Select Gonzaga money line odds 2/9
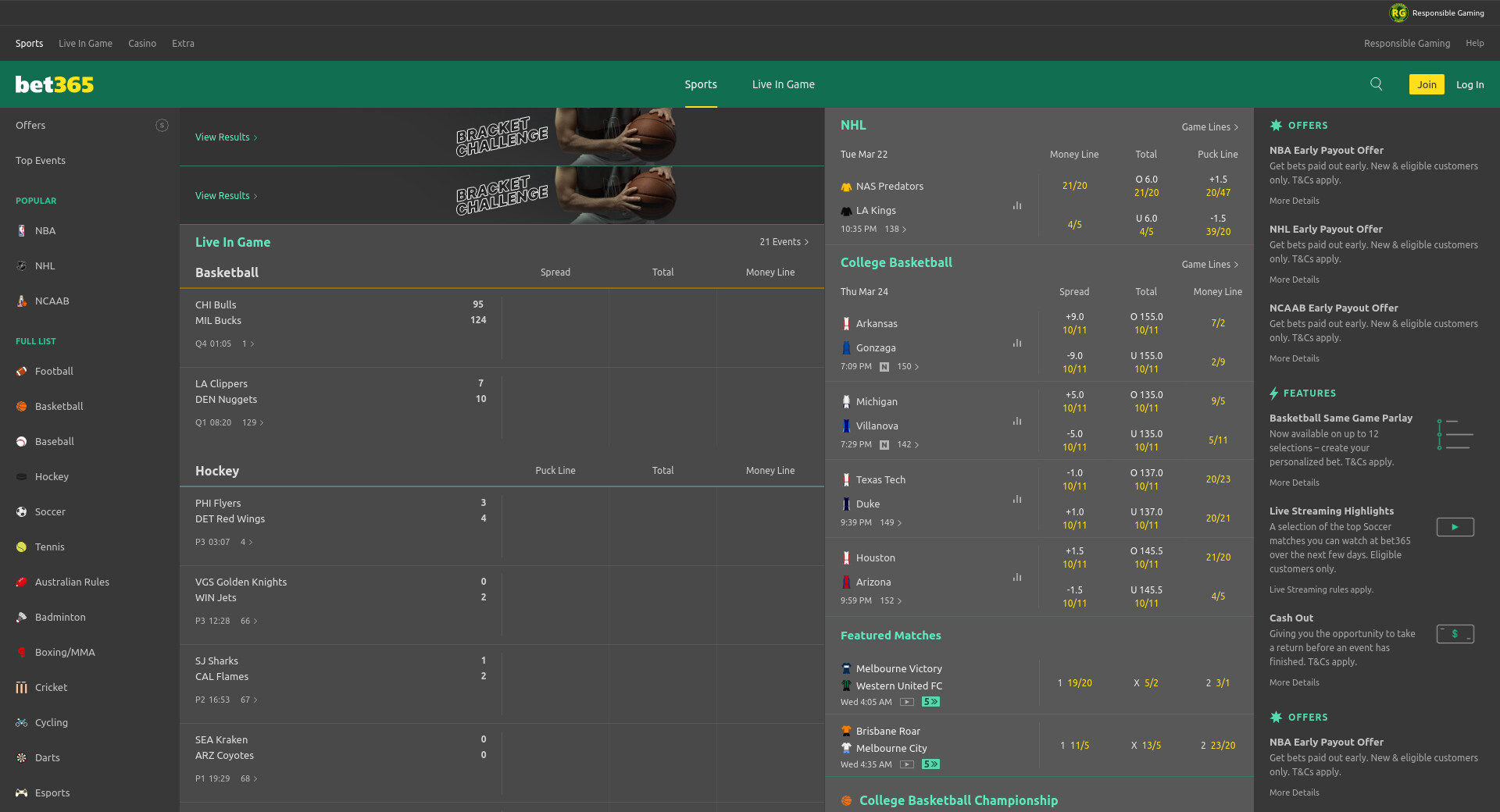1500x812 pixels. click(x=1217, y=362)
